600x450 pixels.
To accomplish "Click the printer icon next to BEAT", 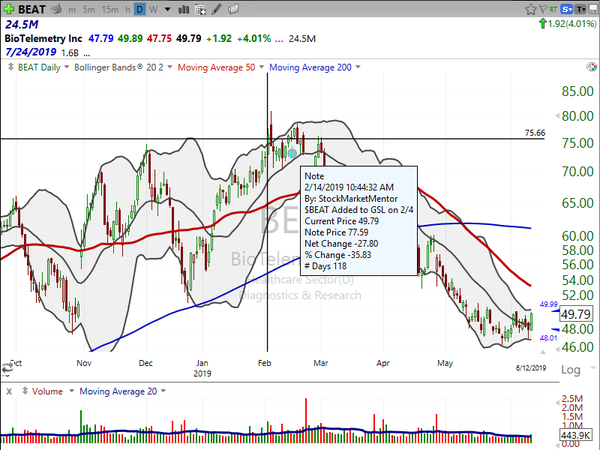I will [x=57, y=9].
